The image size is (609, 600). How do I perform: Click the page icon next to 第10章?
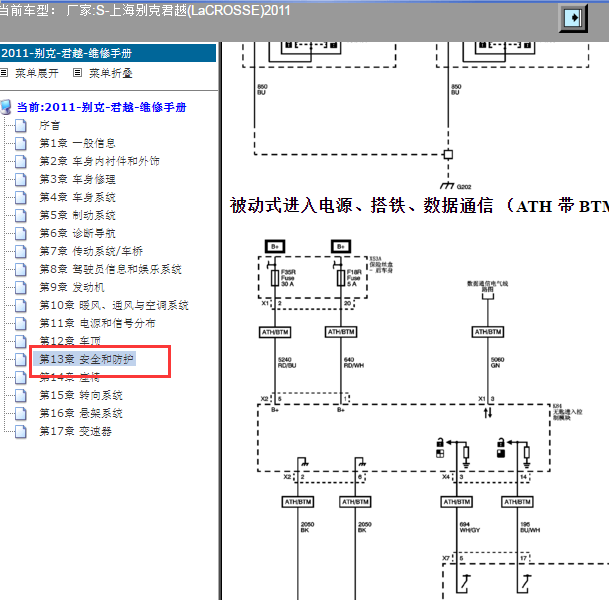tap(21, 305)
